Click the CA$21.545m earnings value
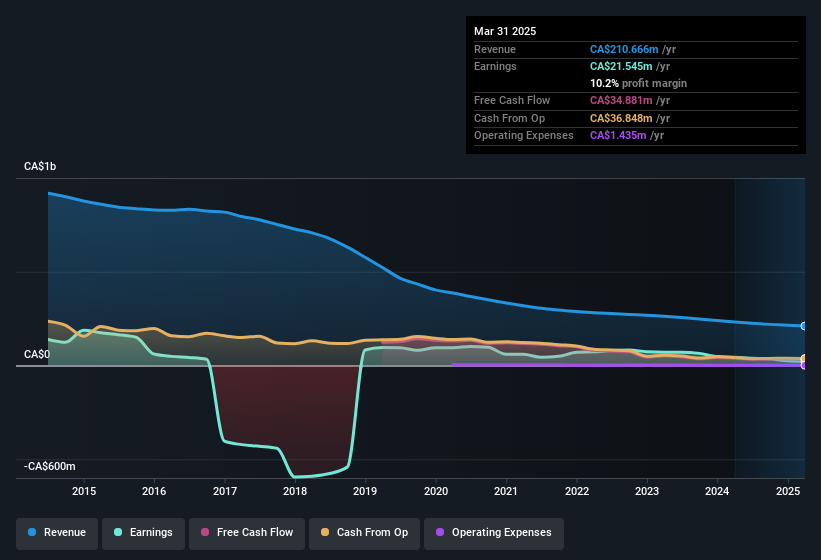821x560 pixels. coord(621,66)
